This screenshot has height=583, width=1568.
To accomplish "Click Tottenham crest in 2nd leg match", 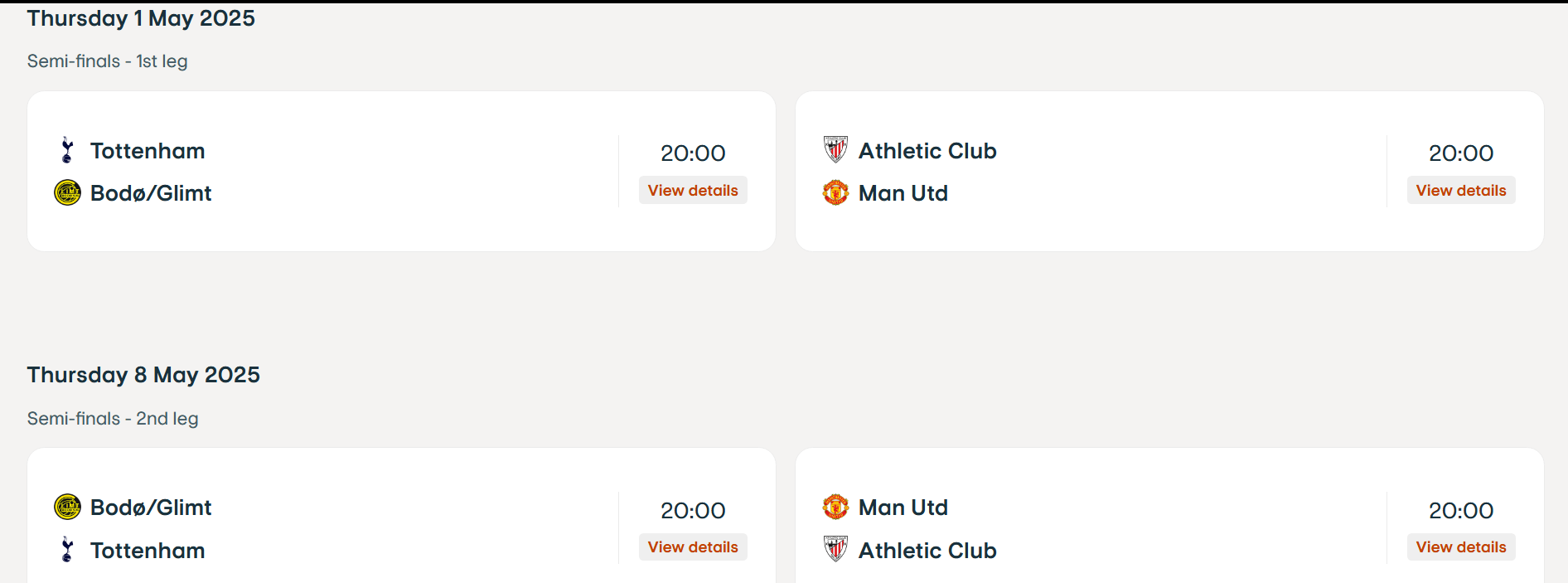I will point(67,550).
